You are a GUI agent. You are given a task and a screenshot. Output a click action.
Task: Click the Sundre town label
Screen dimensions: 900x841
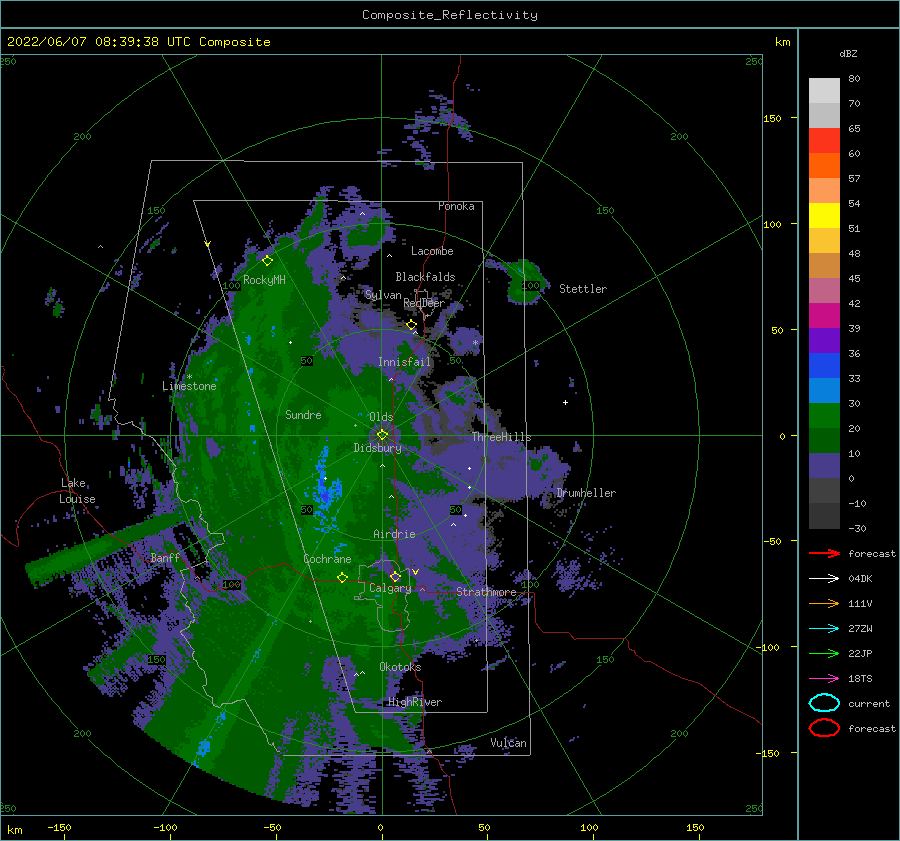pos(303,414)
